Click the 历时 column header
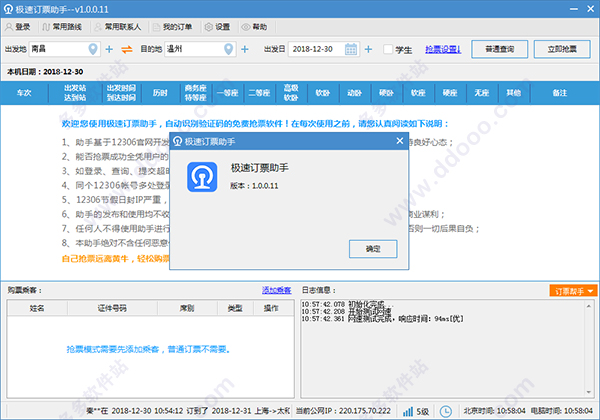The width and height of the screenshot is (600, 420). [x=160, y=93]
